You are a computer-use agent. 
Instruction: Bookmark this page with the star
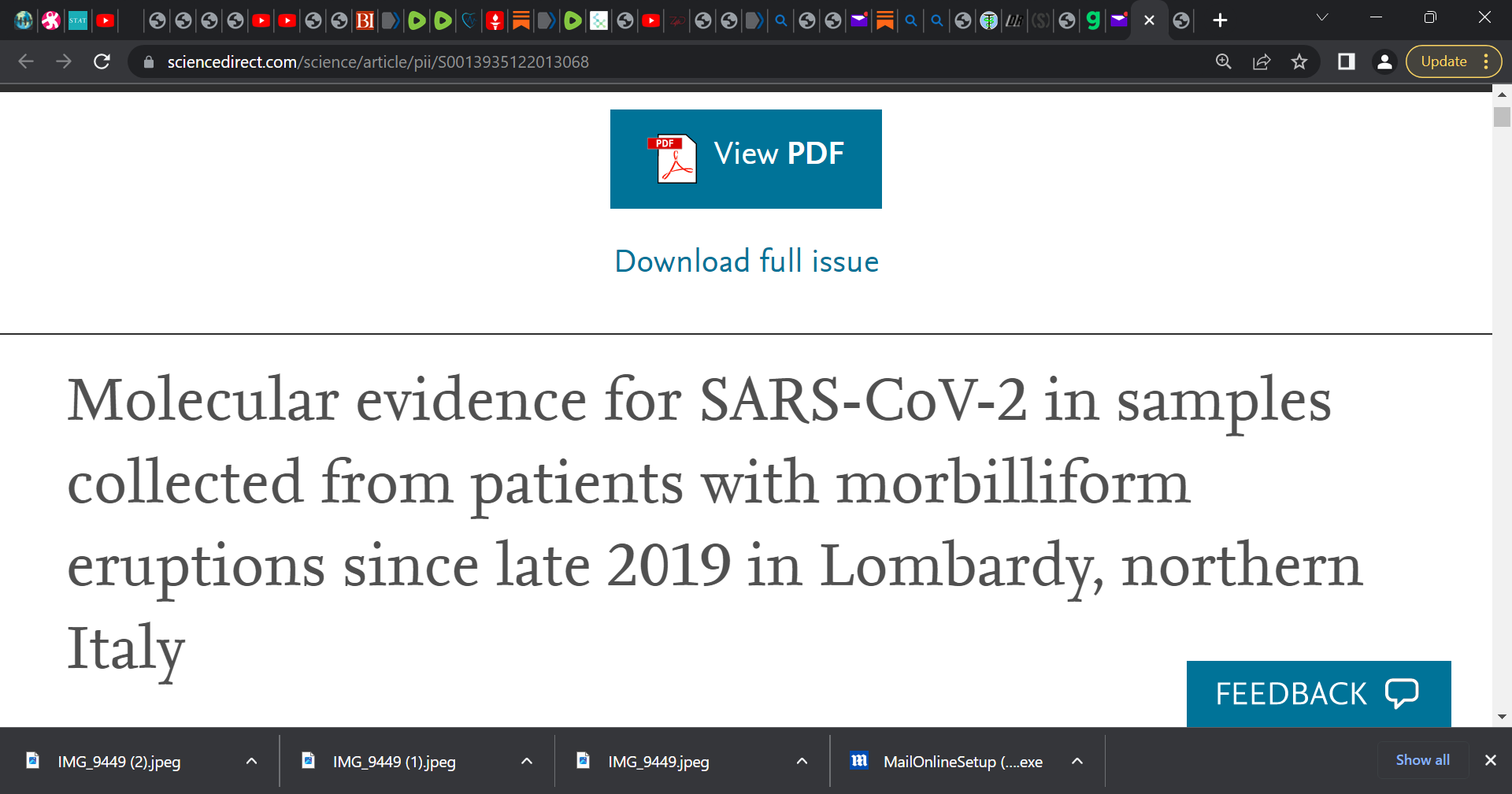(x=1299, y=61)
